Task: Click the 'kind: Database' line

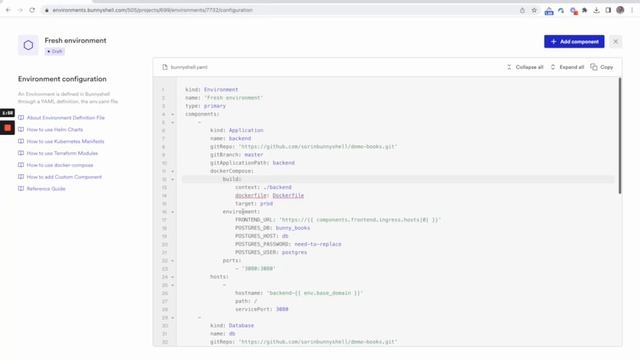Action: 232,326
